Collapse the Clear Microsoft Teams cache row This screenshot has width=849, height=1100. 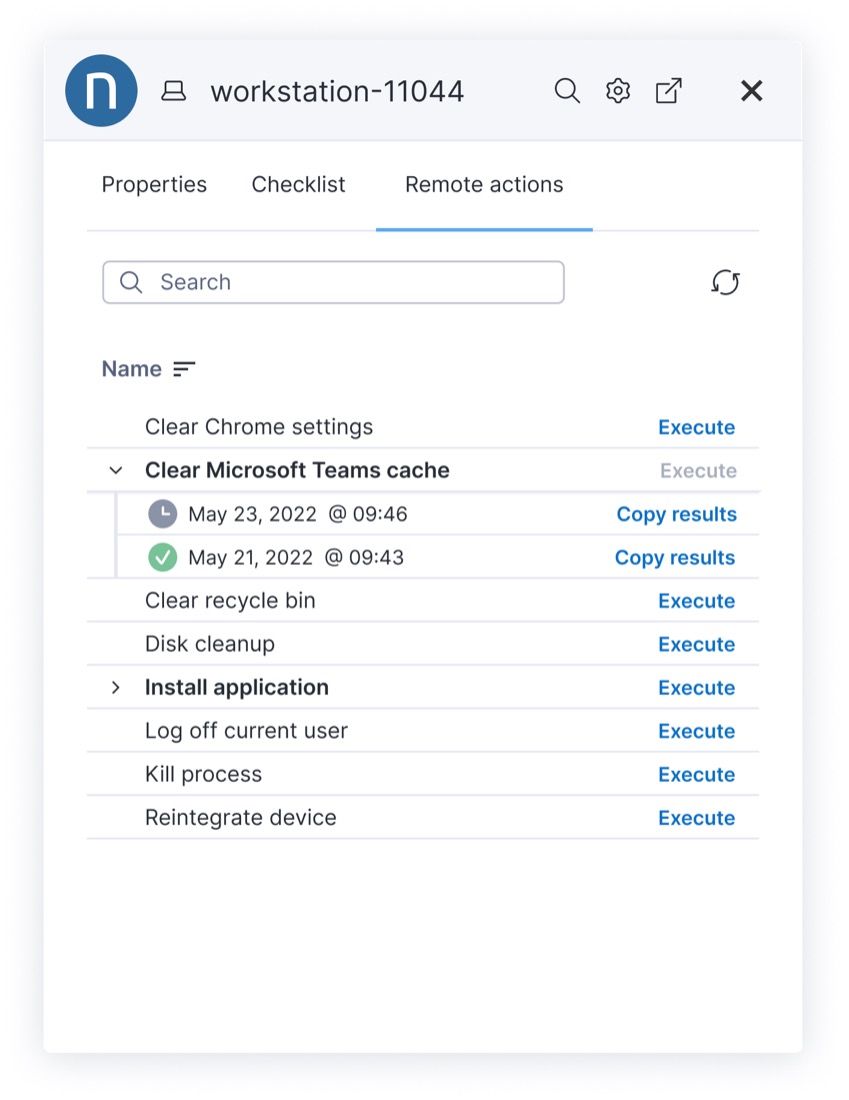coord(116,470)
